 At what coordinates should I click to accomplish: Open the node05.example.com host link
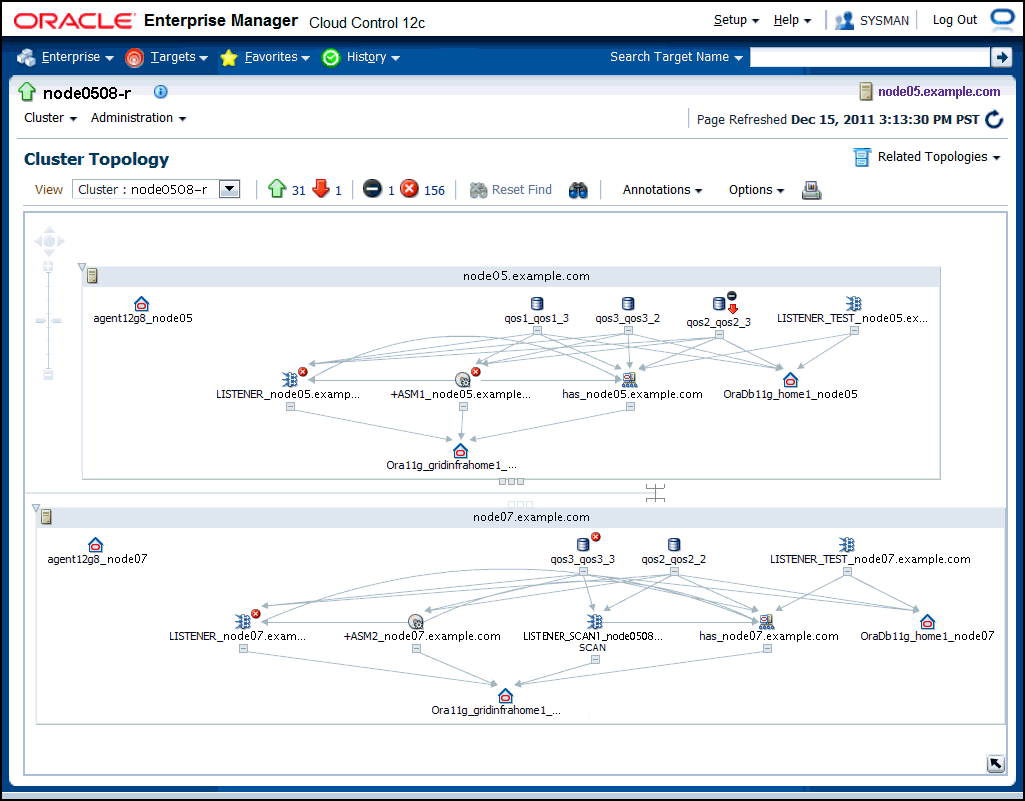coord(939,92)
